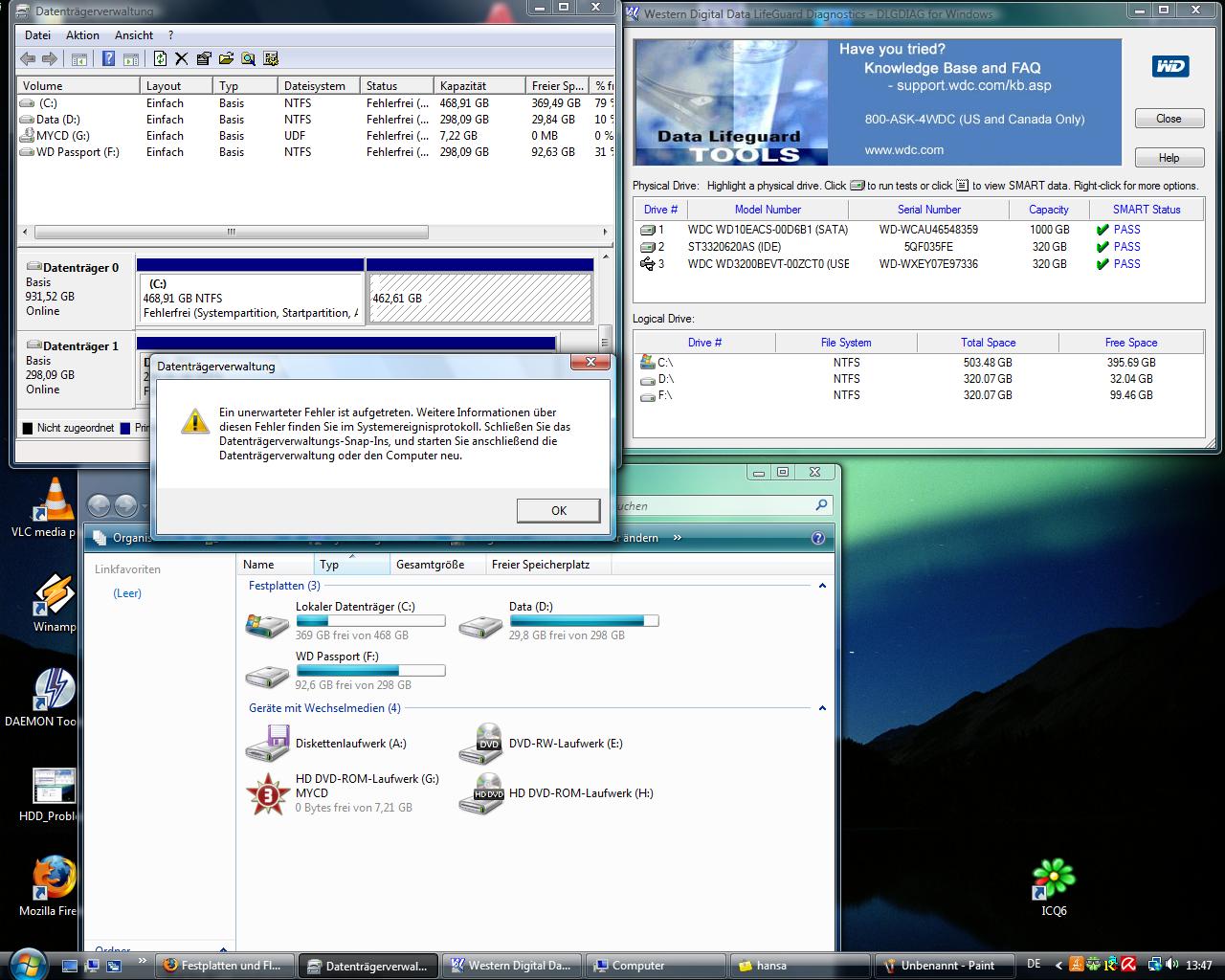
Task: Click the Windows Start orb
Action: click(26, 963)
